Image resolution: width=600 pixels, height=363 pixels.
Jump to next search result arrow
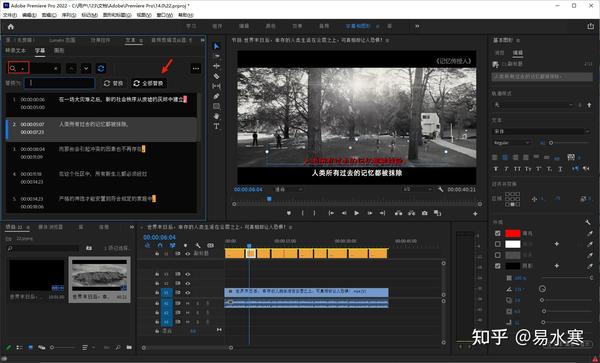point(86,69)
